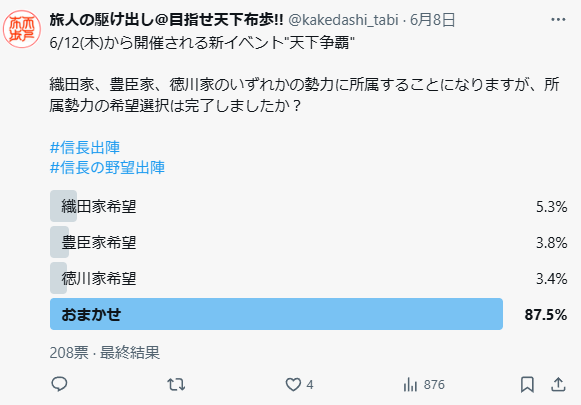Screen dimensions: 581x405
Task: Select the 織田家希望 poll option
Action: (x=308, y=206)
